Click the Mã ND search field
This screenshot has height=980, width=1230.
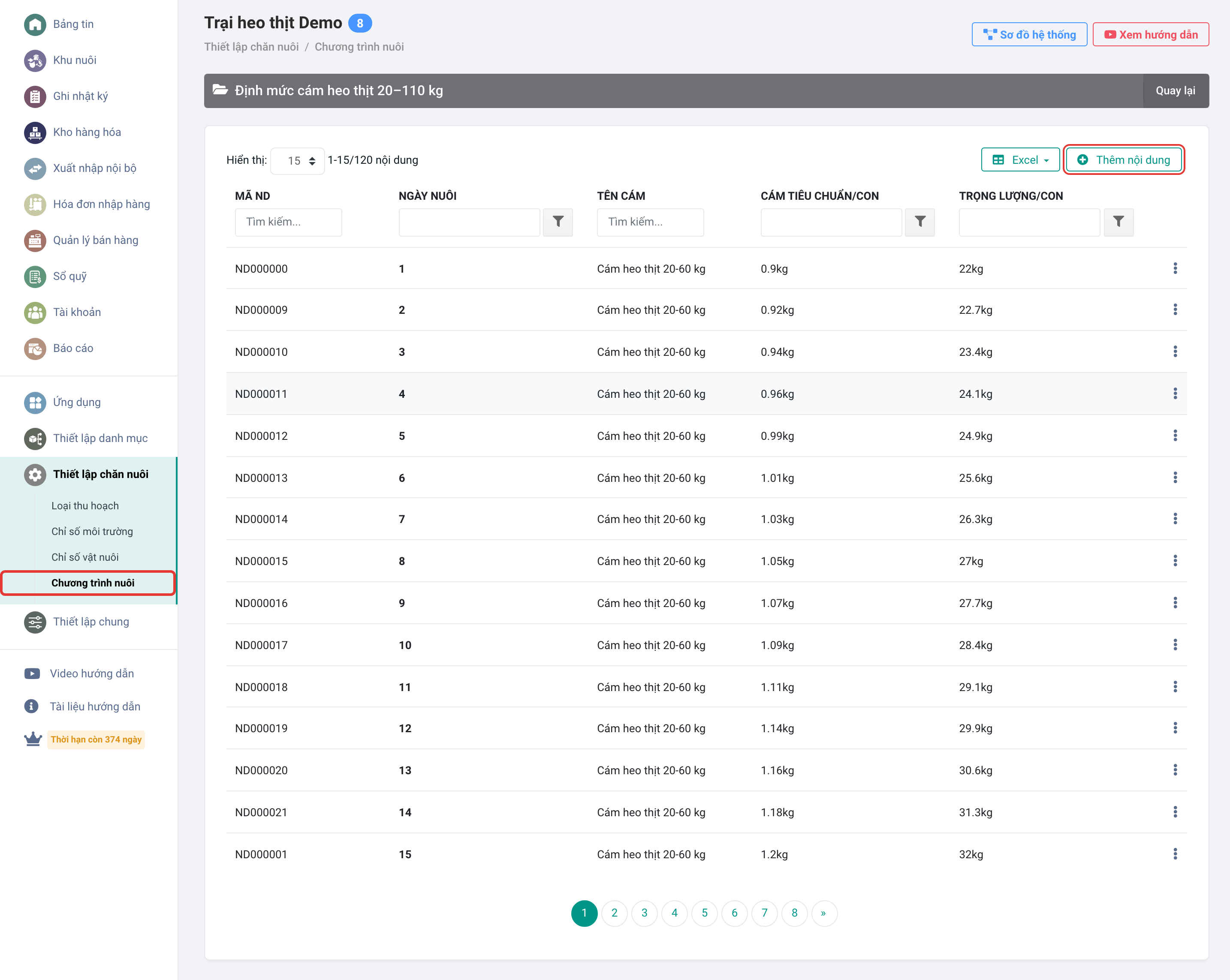(288, 222)
